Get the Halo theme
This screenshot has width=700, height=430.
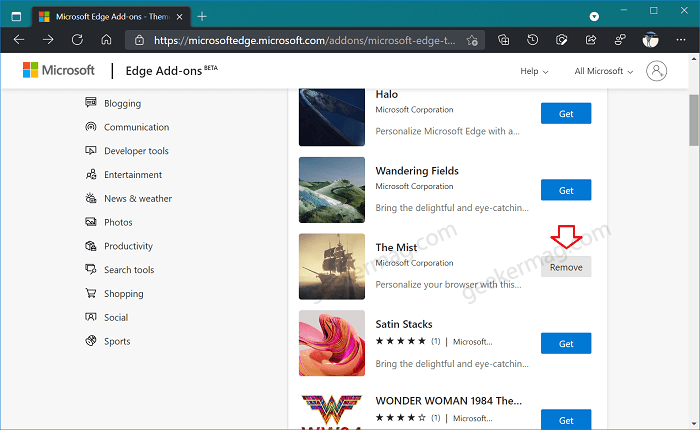(x=566, y=113)
